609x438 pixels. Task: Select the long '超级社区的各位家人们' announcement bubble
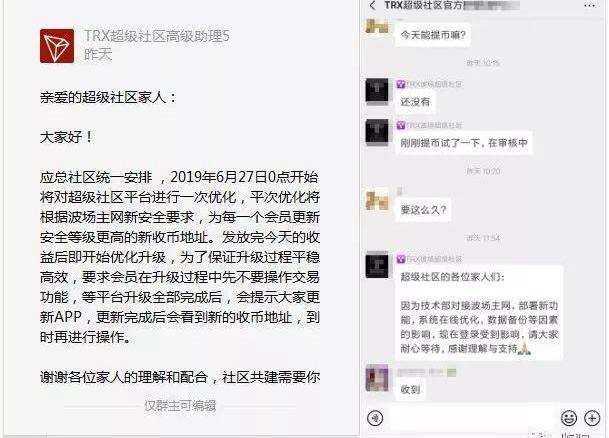[x=479, y=313]
